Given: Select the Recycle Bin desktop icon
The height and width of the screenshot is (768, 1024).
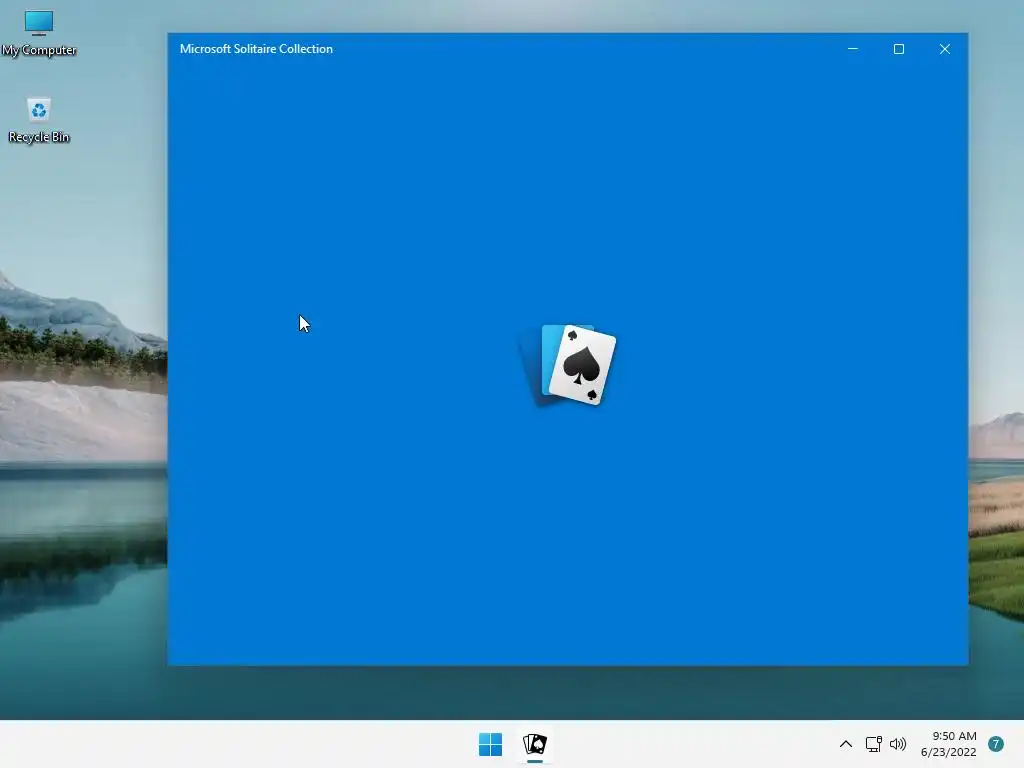Looking at the screenshot, I should point(39,120).
